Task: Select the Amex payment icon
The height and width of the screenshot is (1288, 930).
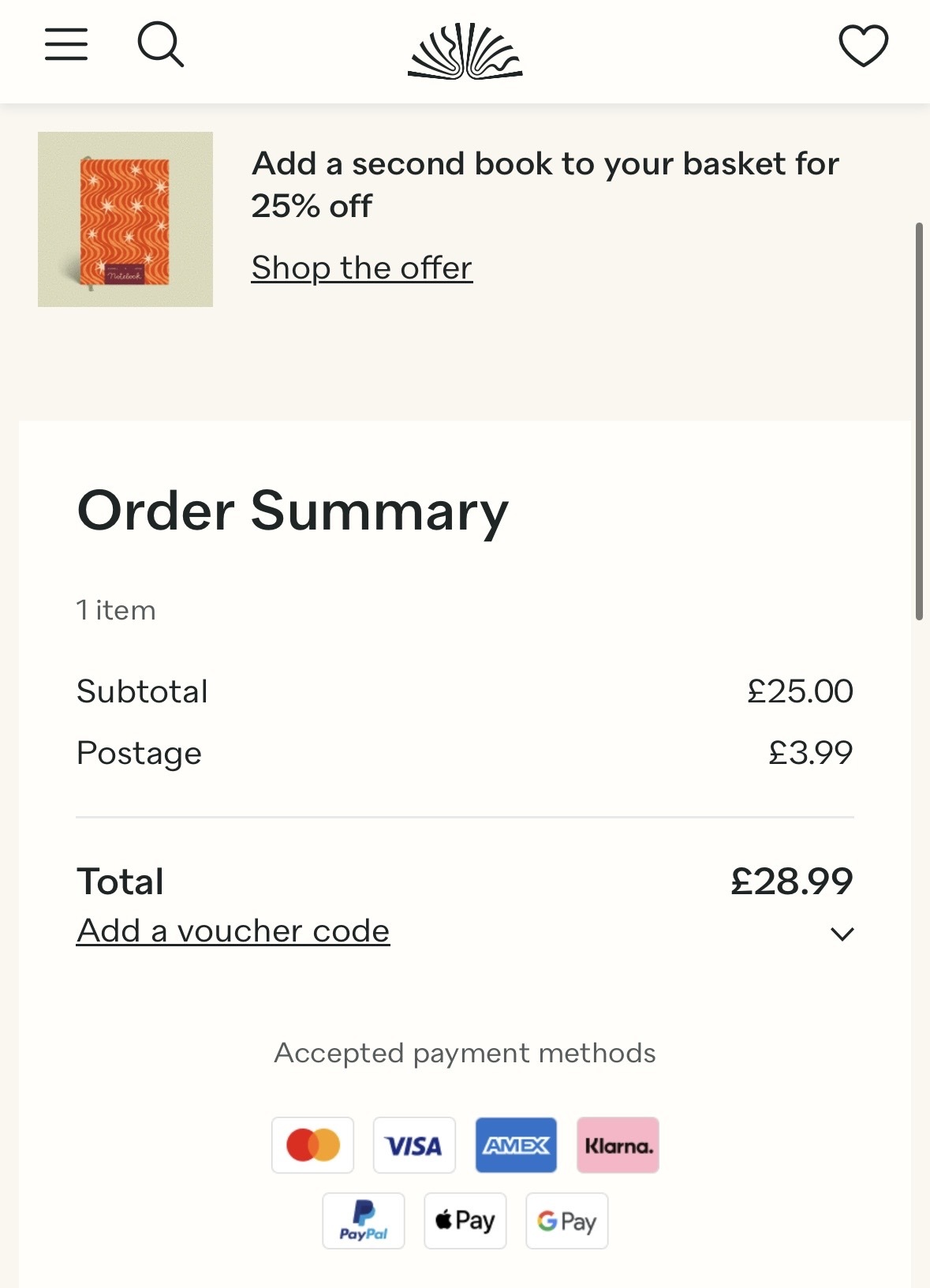Action: (516, 1144)
